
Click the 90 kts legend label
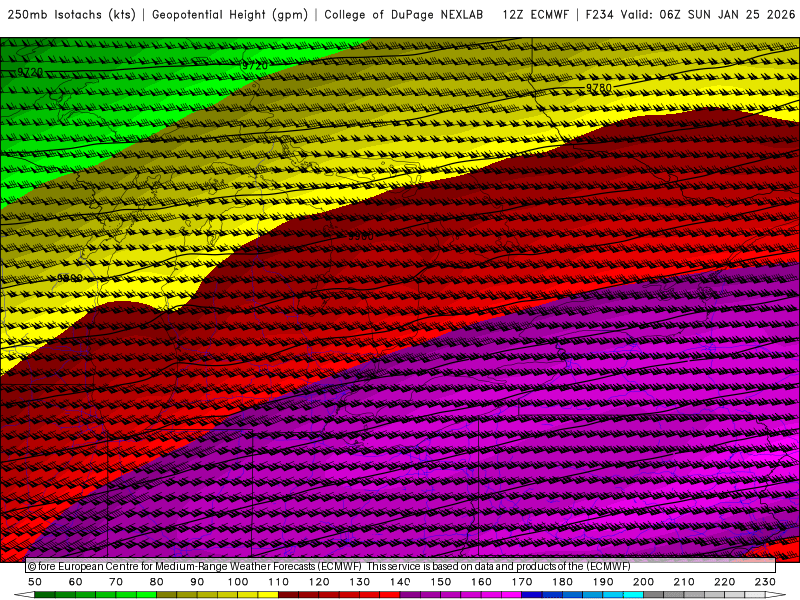197,582
